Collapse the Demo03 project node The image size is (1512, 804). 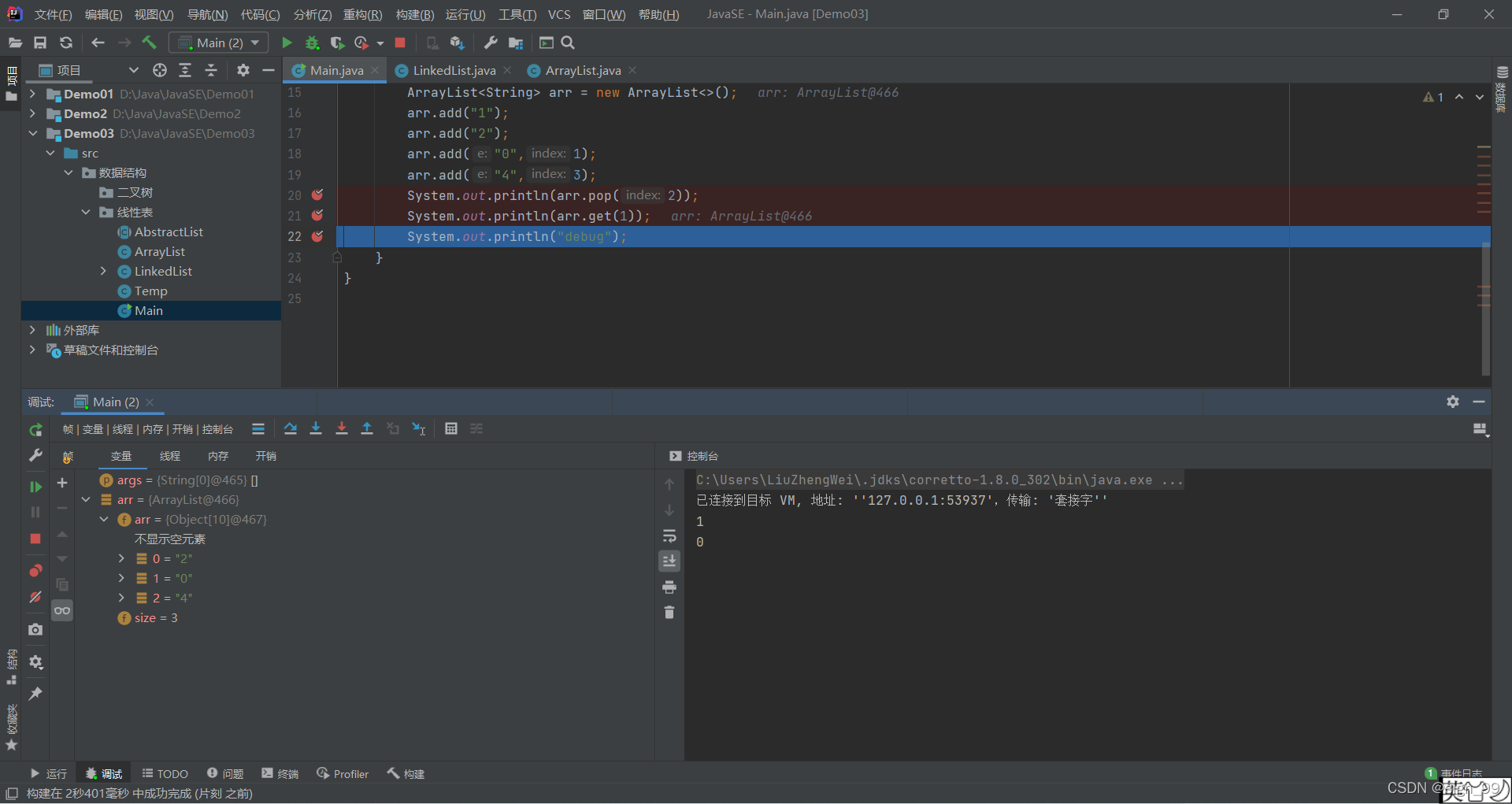[x=32, y=133]
